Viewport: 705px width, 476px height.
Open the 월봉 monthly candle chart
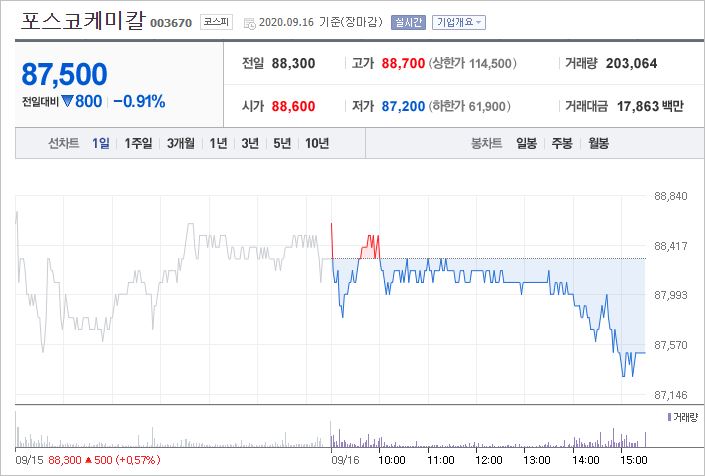598,143
